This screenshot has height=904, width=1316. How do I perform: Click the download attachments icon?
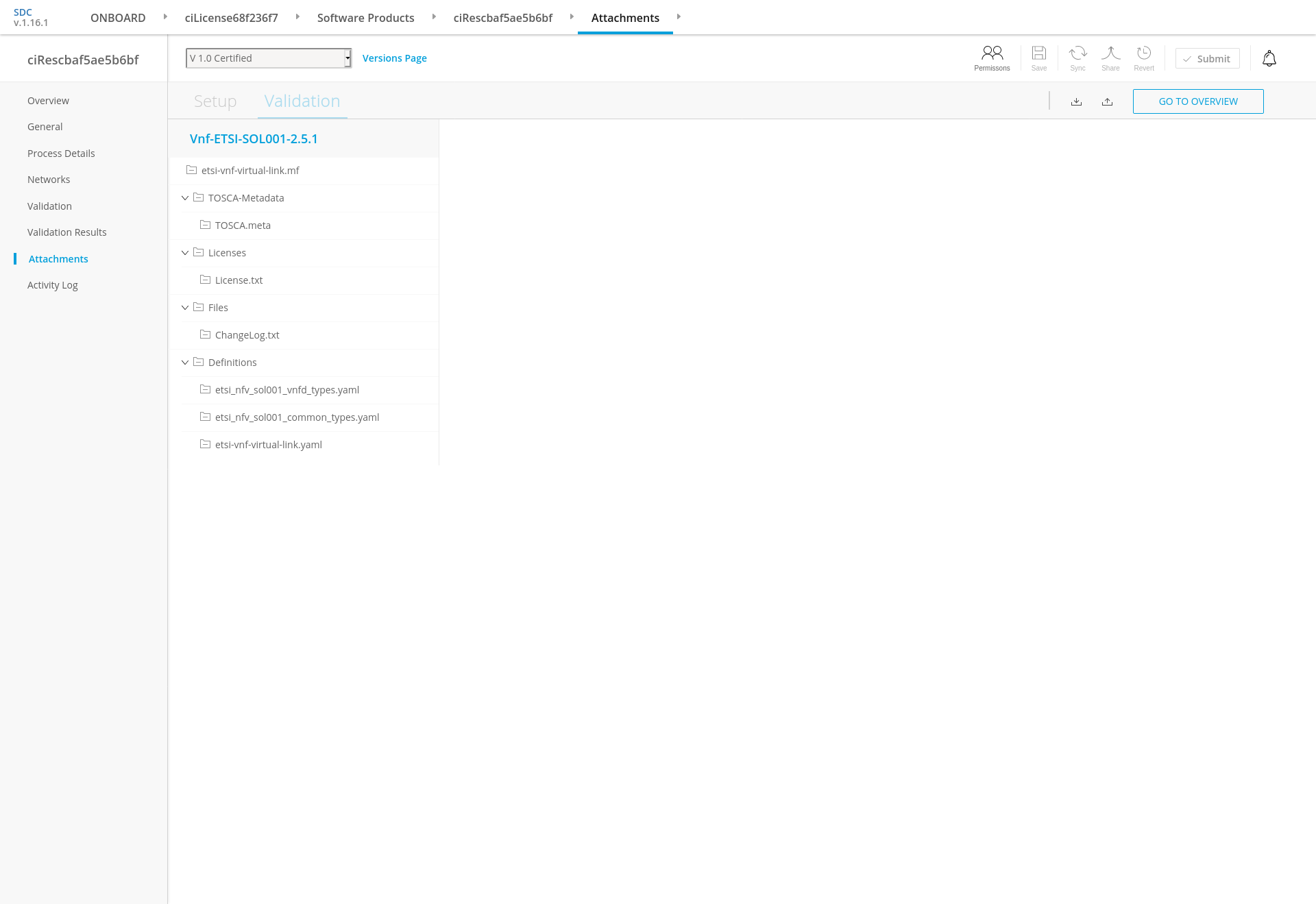click(1076, 102)
